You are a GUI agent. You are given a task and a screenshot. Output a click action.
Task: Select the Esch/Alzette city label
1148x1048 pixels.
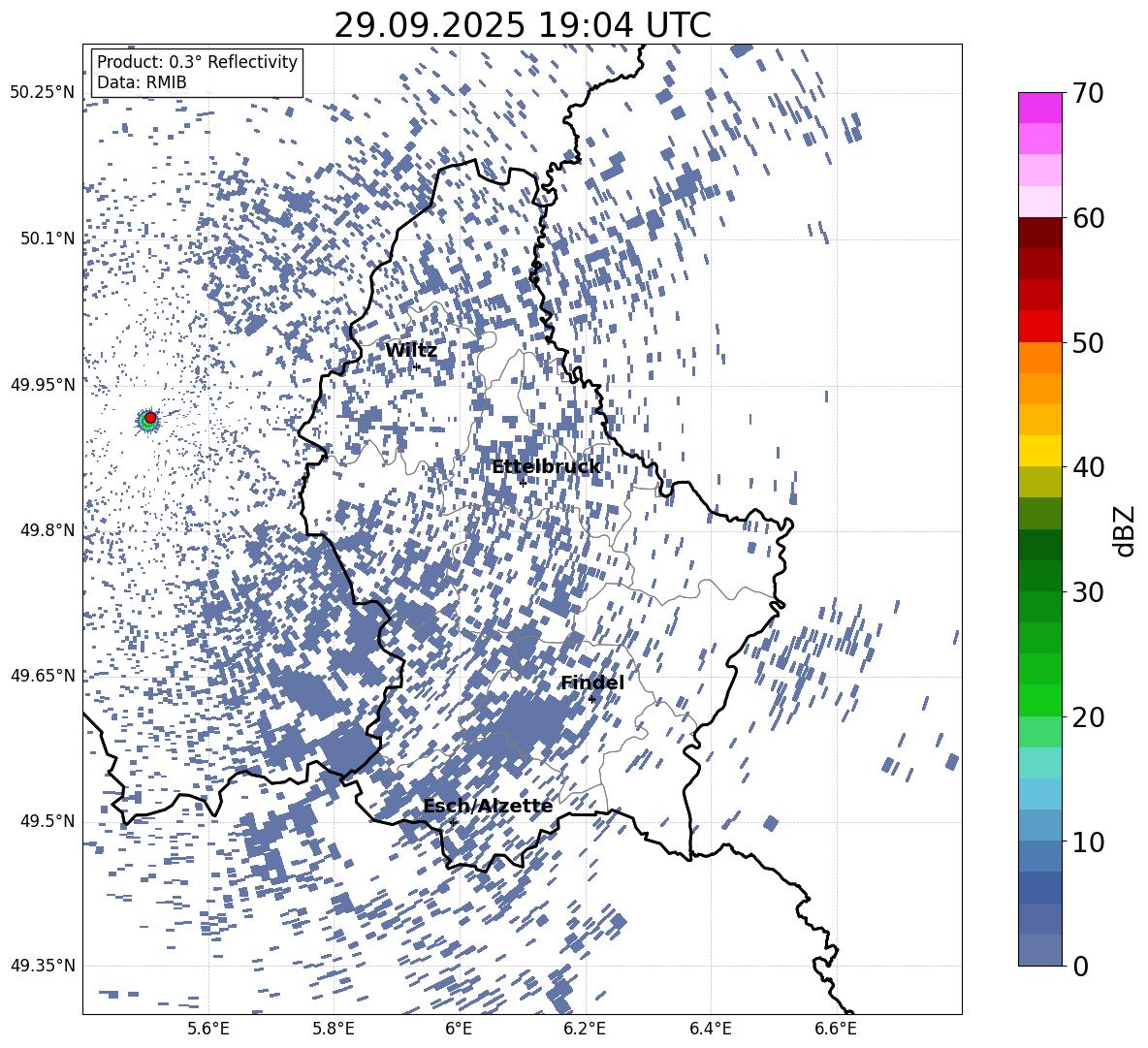[488, 807]
